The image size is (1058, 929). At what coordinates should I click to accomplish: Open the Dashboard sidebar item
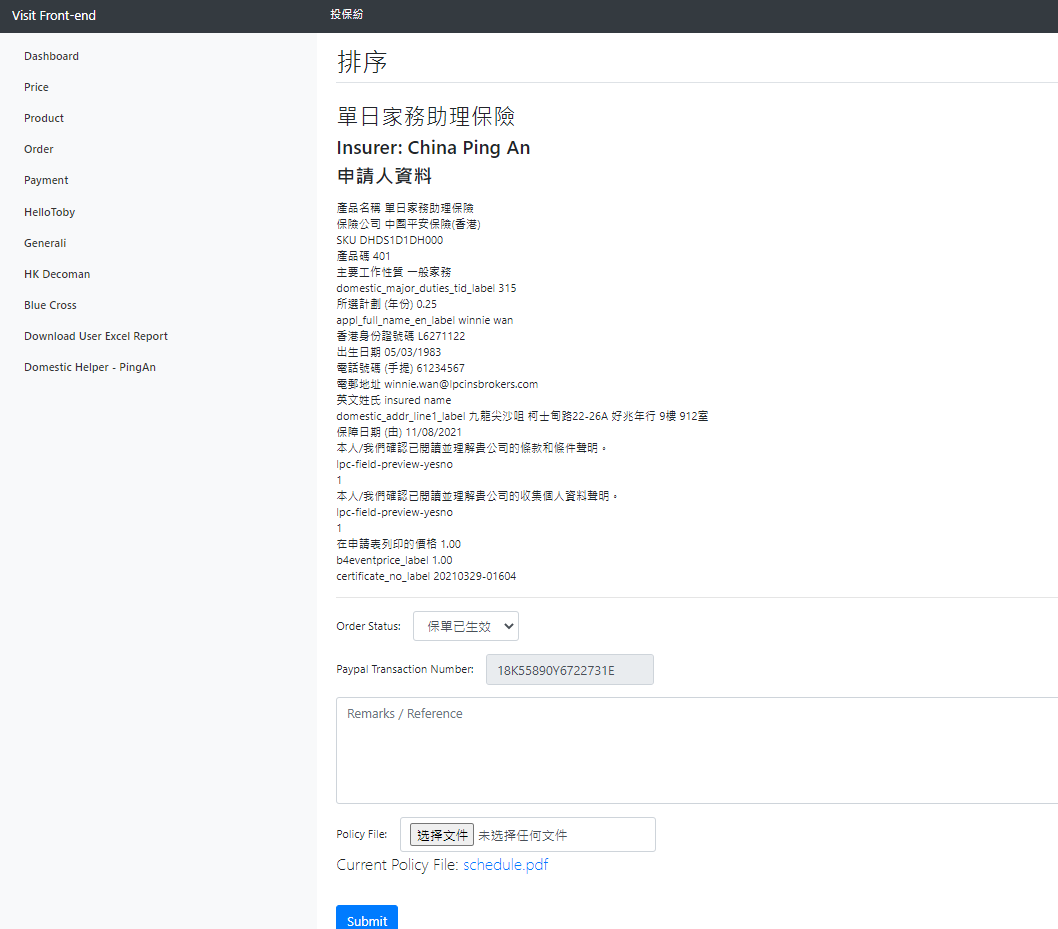coord(51,56)
